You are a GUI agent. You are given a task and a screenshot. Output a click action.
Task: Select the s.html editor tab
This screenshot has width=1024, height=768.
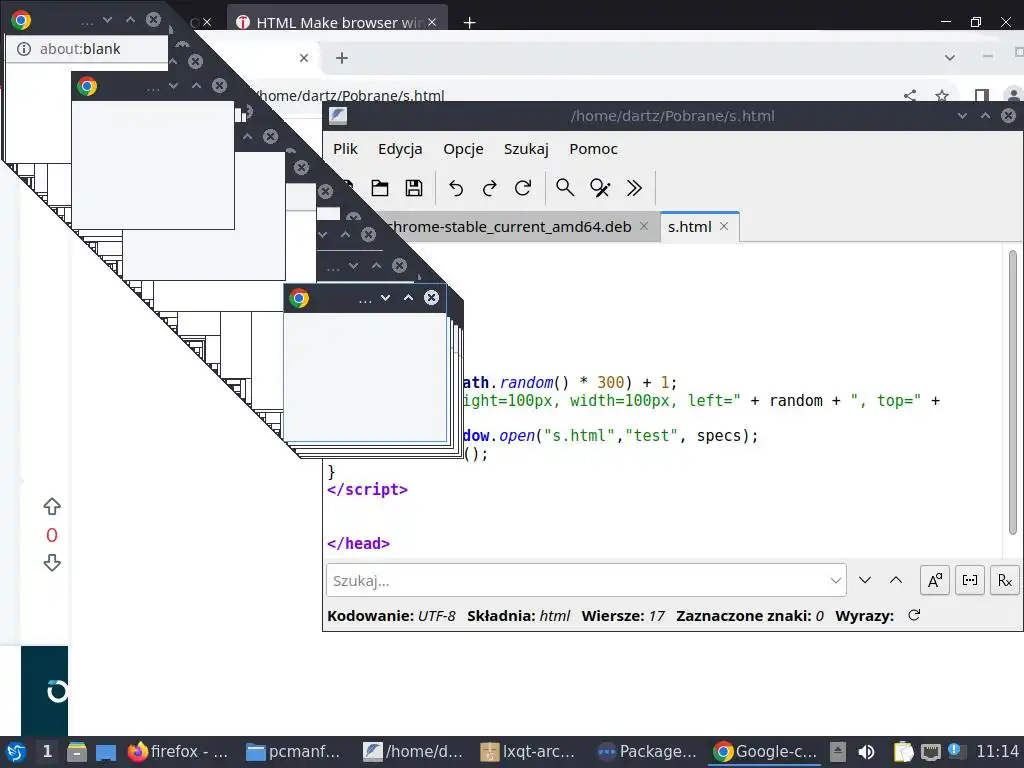[x=690, y=227]
